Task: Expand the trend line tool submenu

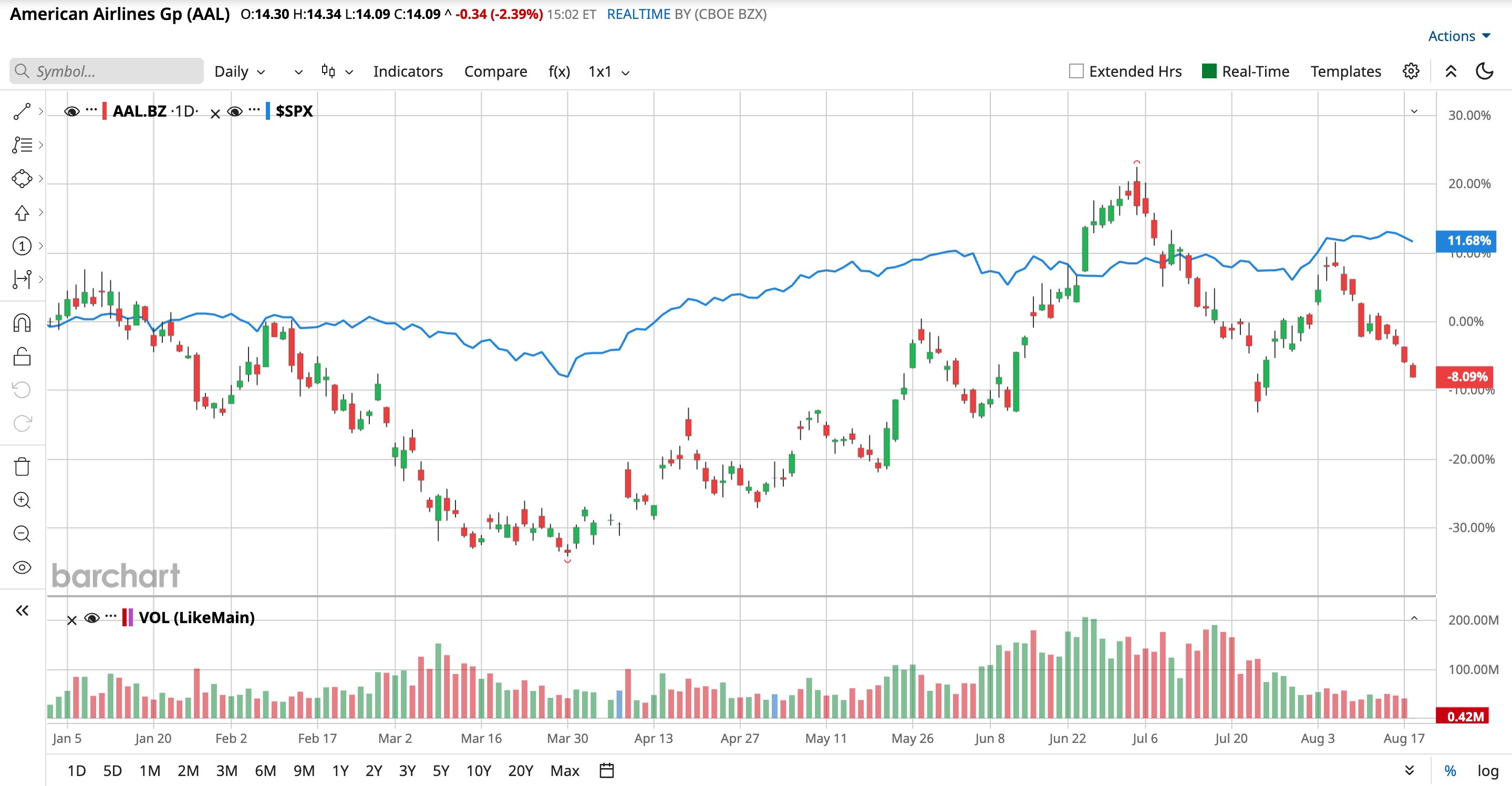Action: tap(40, 111)
